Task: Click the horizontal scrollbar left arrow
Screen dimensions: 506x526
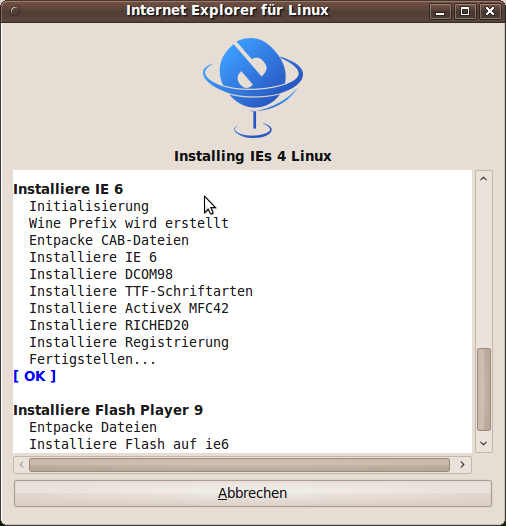Action: coord(21,465)
